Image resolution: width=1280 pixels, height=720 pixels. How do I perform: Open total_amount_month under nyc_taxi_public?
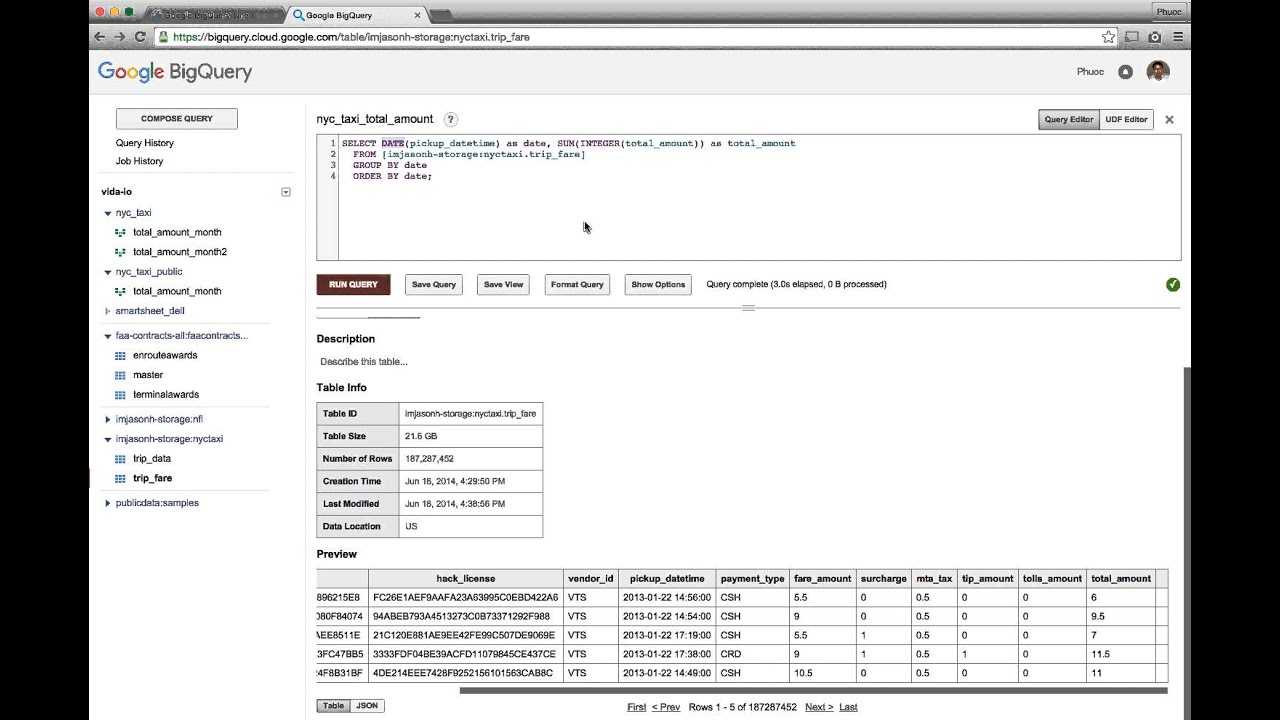(x=177, y=291)
